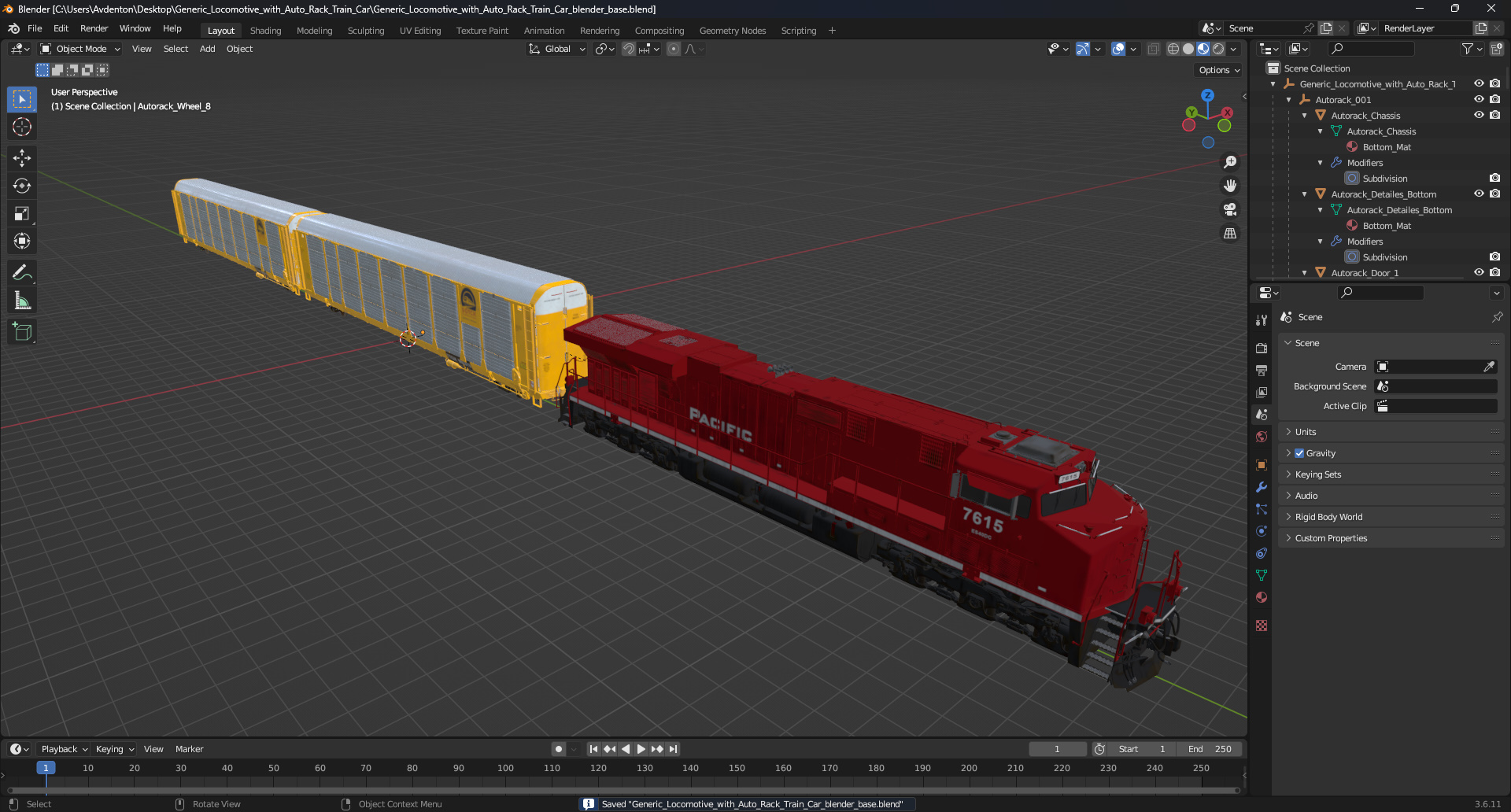Choose the Measure ruler tool
This screenshot has width=1511, height=812.
tap(22, 301)
